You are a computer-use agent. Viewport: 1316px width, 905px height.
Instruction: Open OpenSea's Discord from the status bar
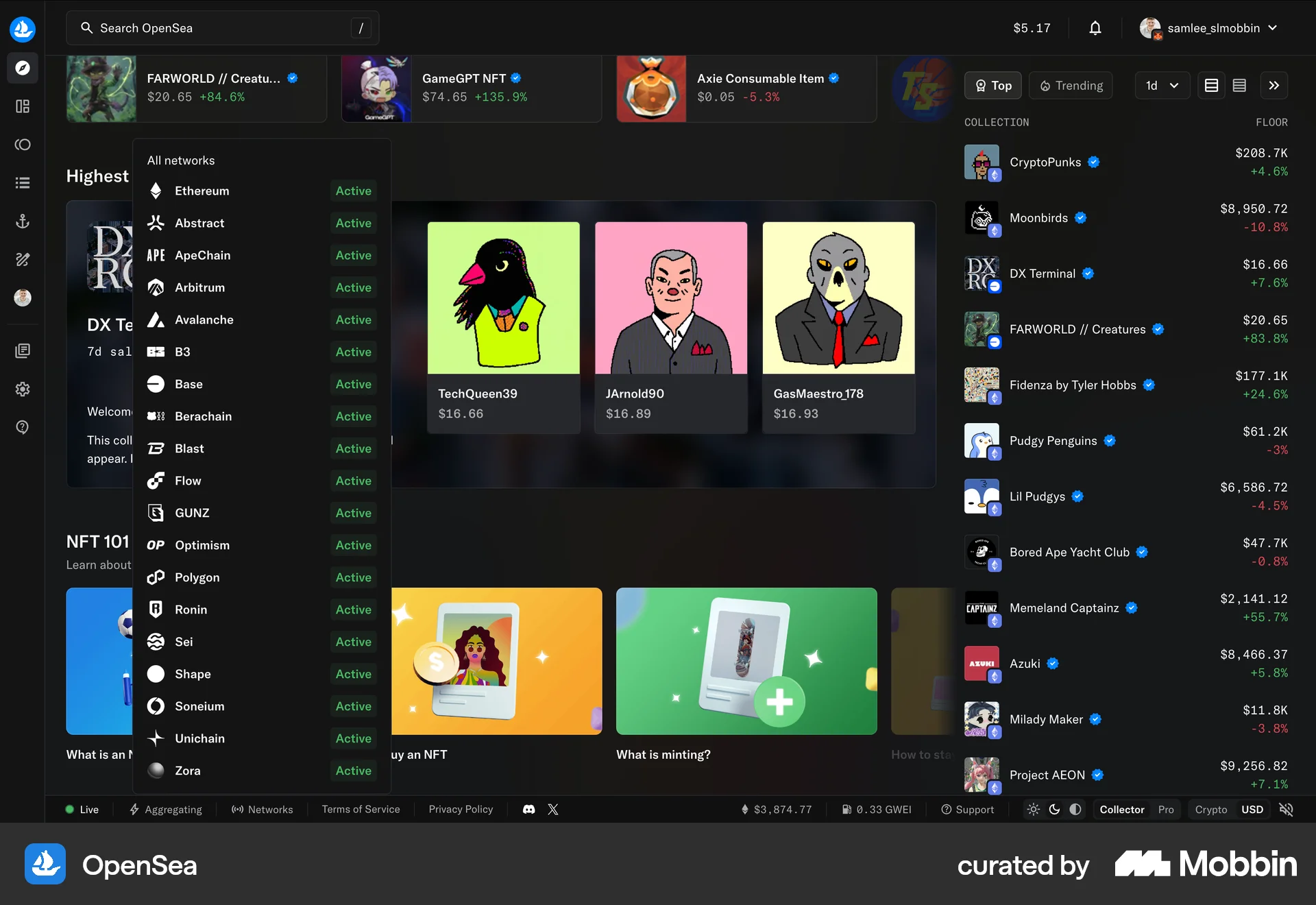coord(528,809)
